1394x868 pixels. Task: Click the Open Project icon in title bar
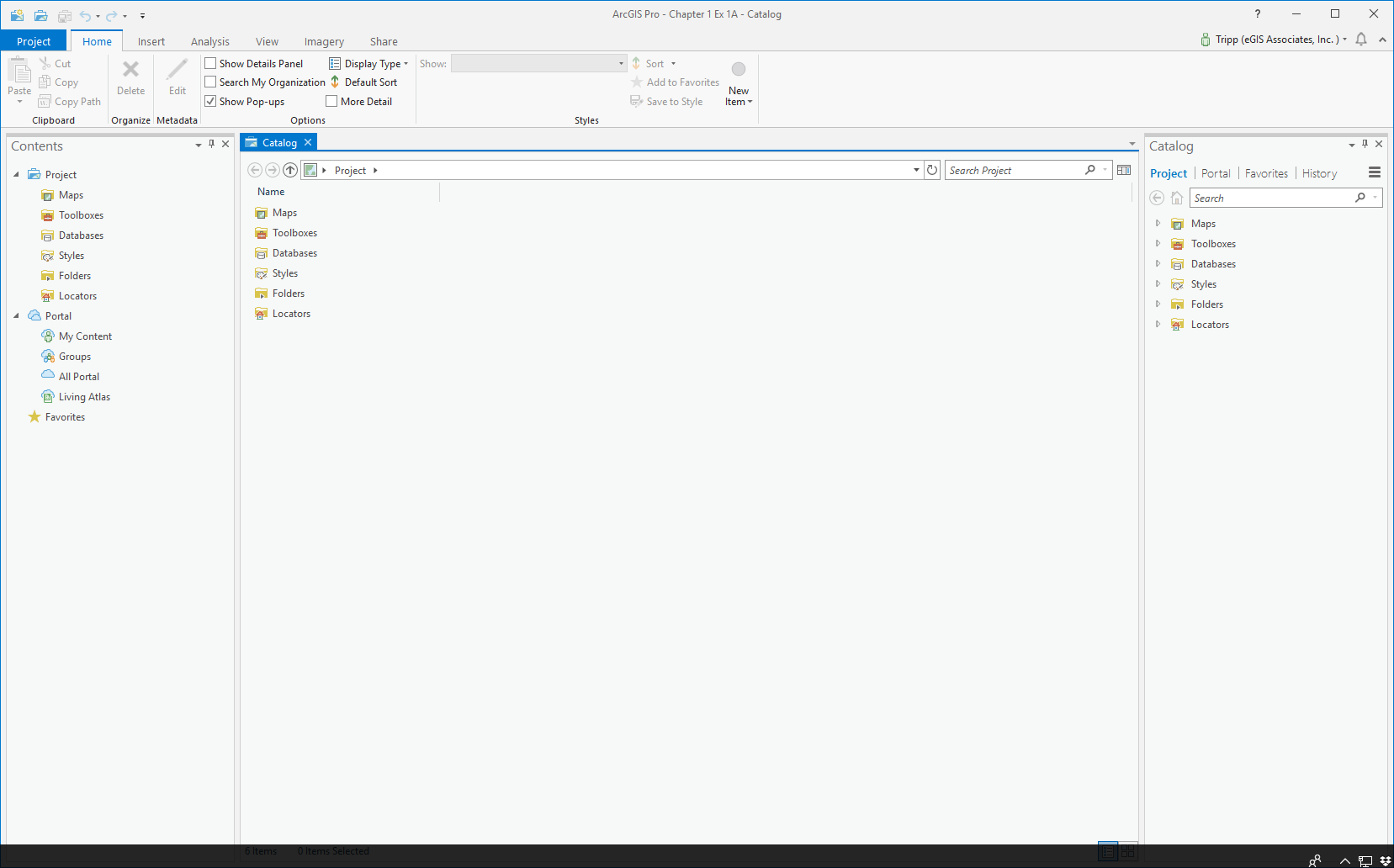coord(40,15)
